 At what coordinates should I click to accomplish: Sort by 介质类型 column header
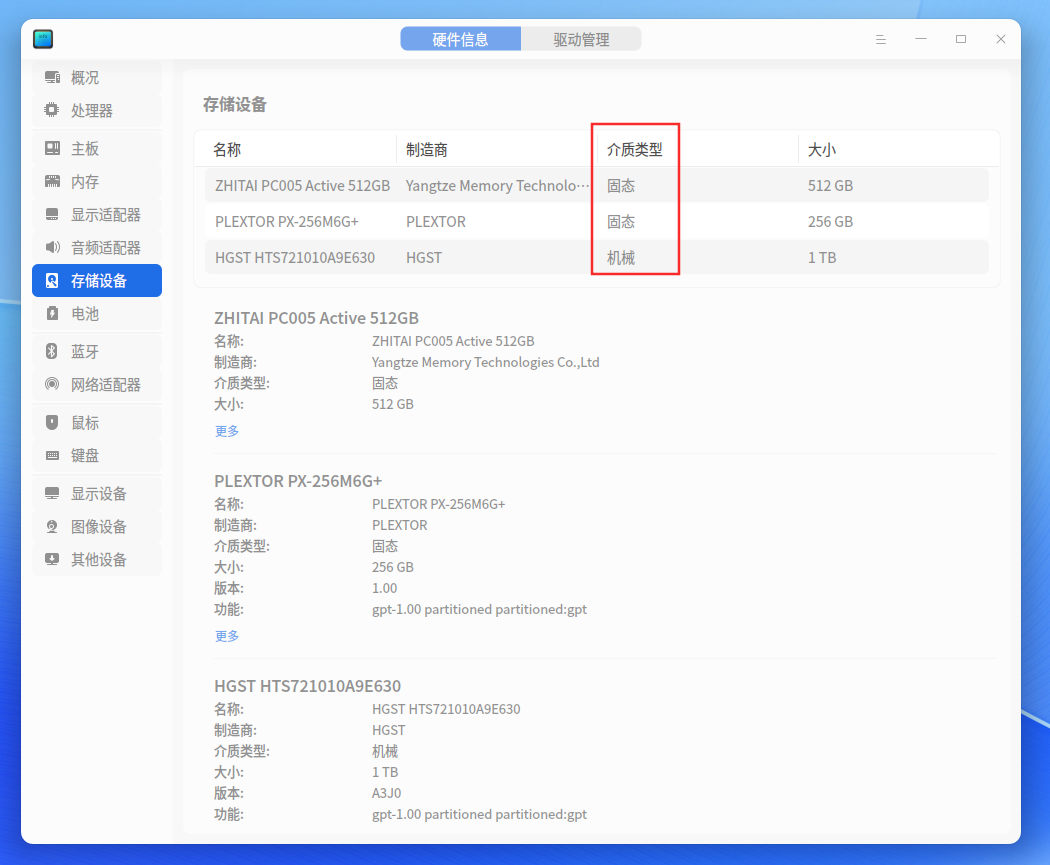point(635,149)
